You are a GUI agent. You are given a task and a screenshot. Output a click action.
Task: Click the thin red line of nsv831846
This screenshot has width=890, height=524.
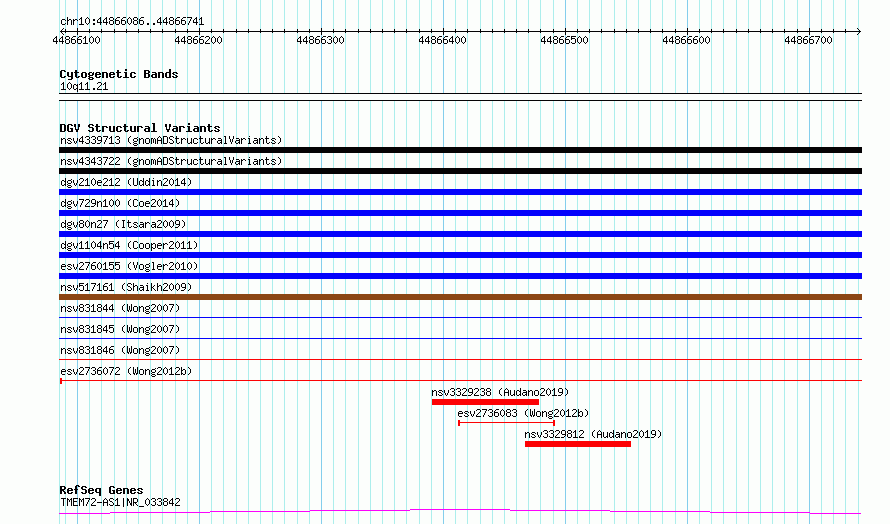[460, 360]
